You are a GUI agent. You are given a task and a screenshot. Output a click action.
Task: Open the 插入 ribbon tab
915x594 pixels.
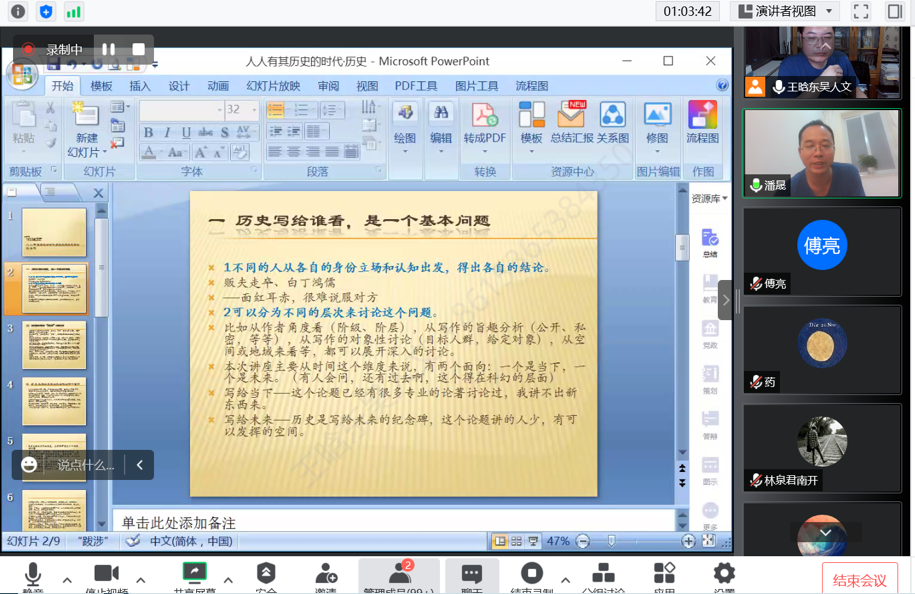[140, 86]
